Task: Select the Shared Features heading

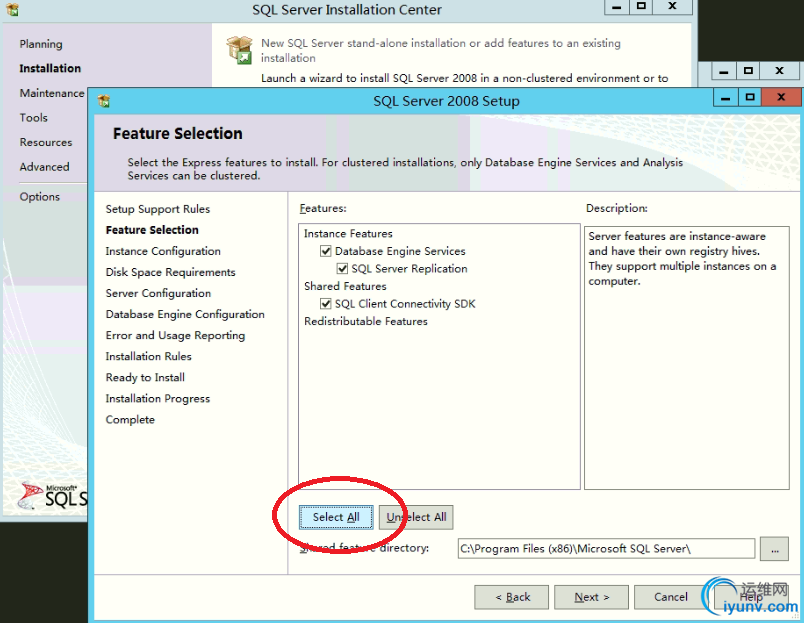Action: [x=345, y=286]
